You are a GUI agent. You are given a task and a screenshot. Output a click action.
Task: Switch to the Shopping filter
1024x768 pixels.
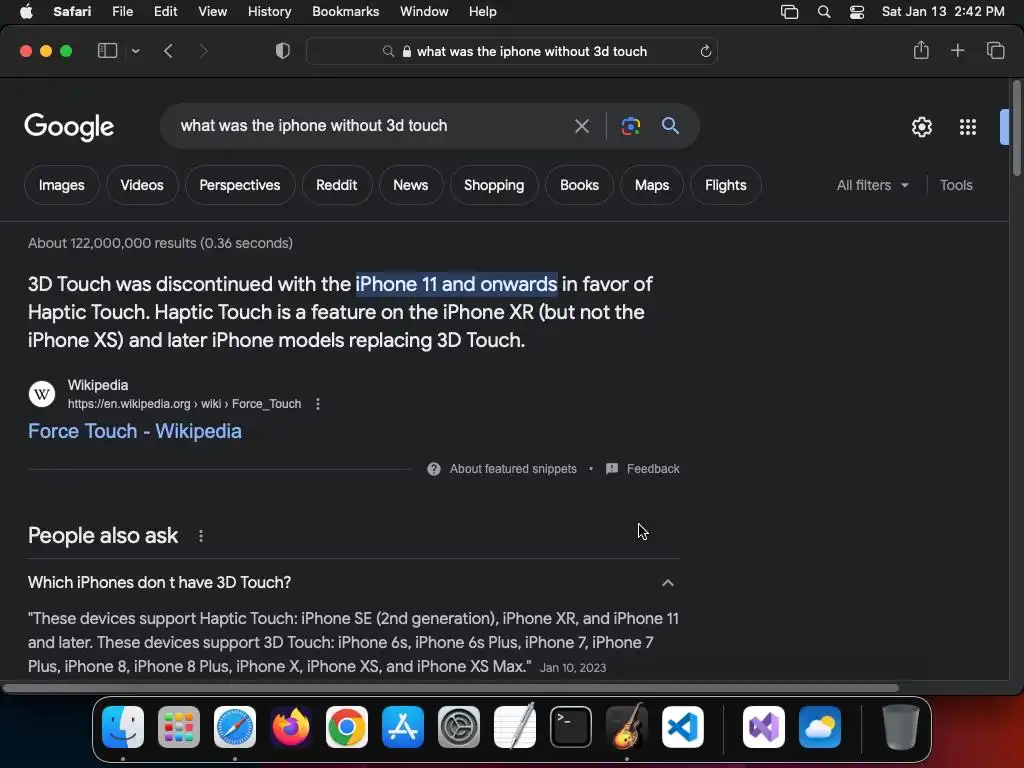494,185
